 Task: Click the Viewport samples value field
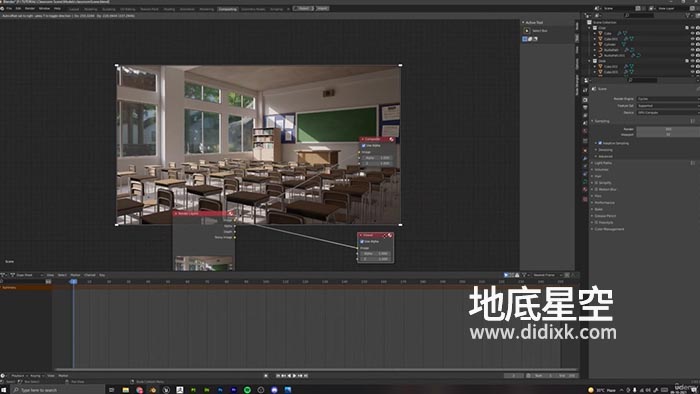[668, 134]
